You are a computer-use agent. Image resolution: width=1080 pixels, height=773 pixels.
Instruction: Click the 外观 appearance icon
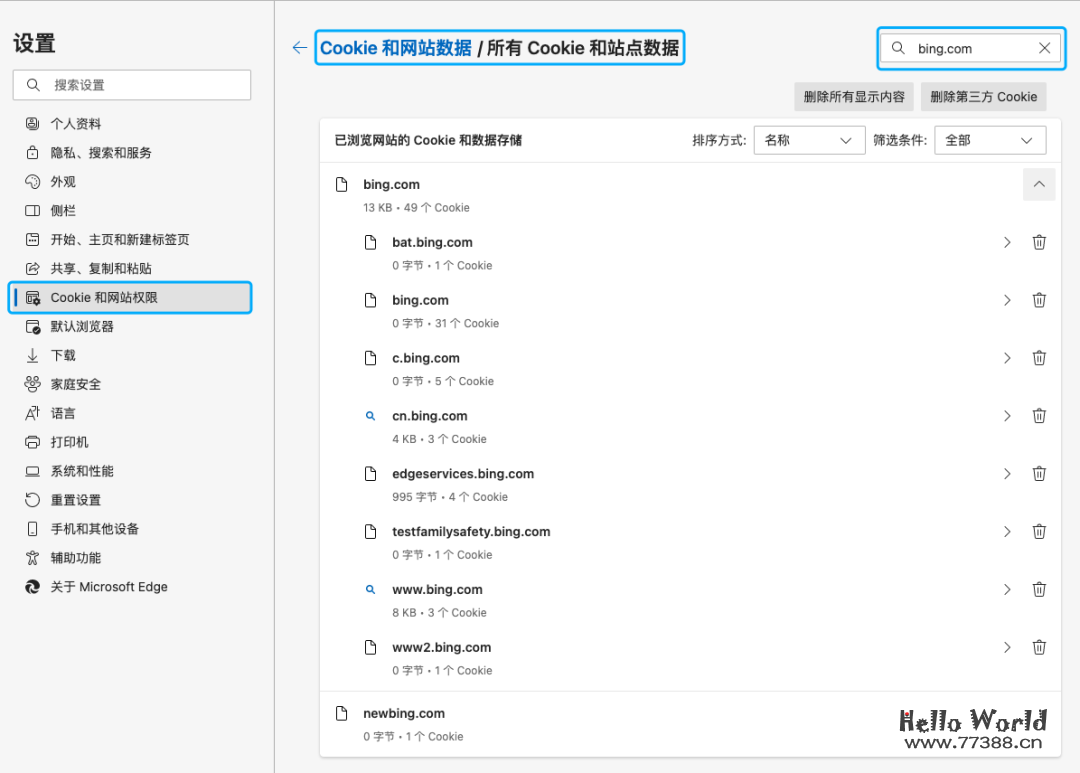coord(33,181)
